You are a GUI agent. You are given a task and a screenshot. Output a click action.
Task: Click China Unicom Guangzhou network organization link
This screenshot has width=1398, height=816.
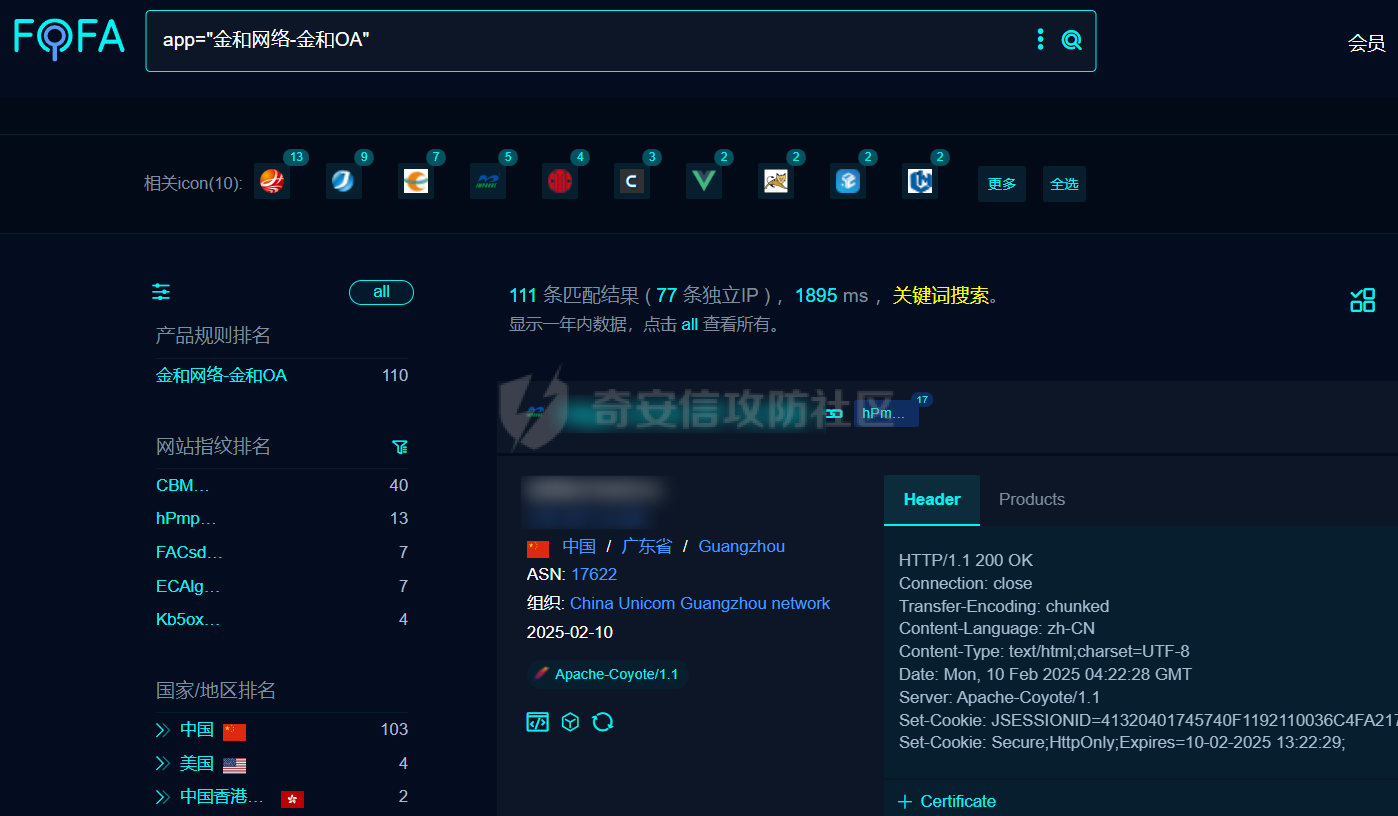(x=700, y=603)
